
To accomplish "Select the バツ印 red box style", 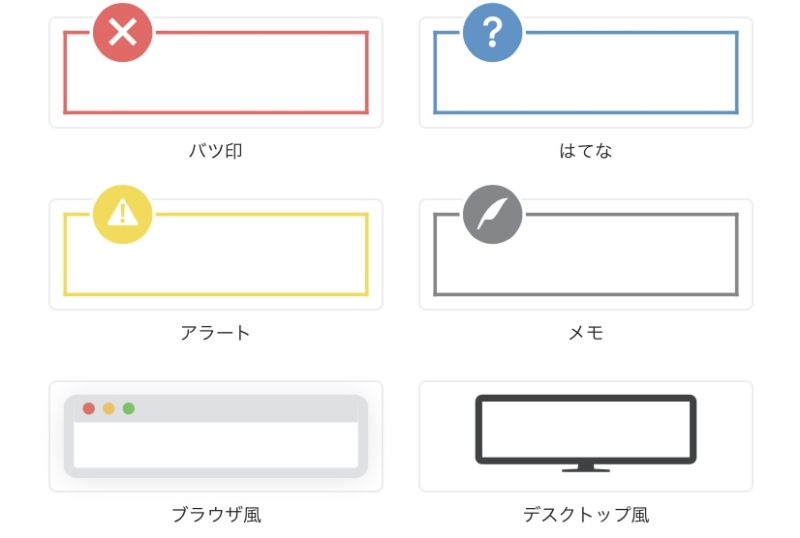I will click(216, 72).
